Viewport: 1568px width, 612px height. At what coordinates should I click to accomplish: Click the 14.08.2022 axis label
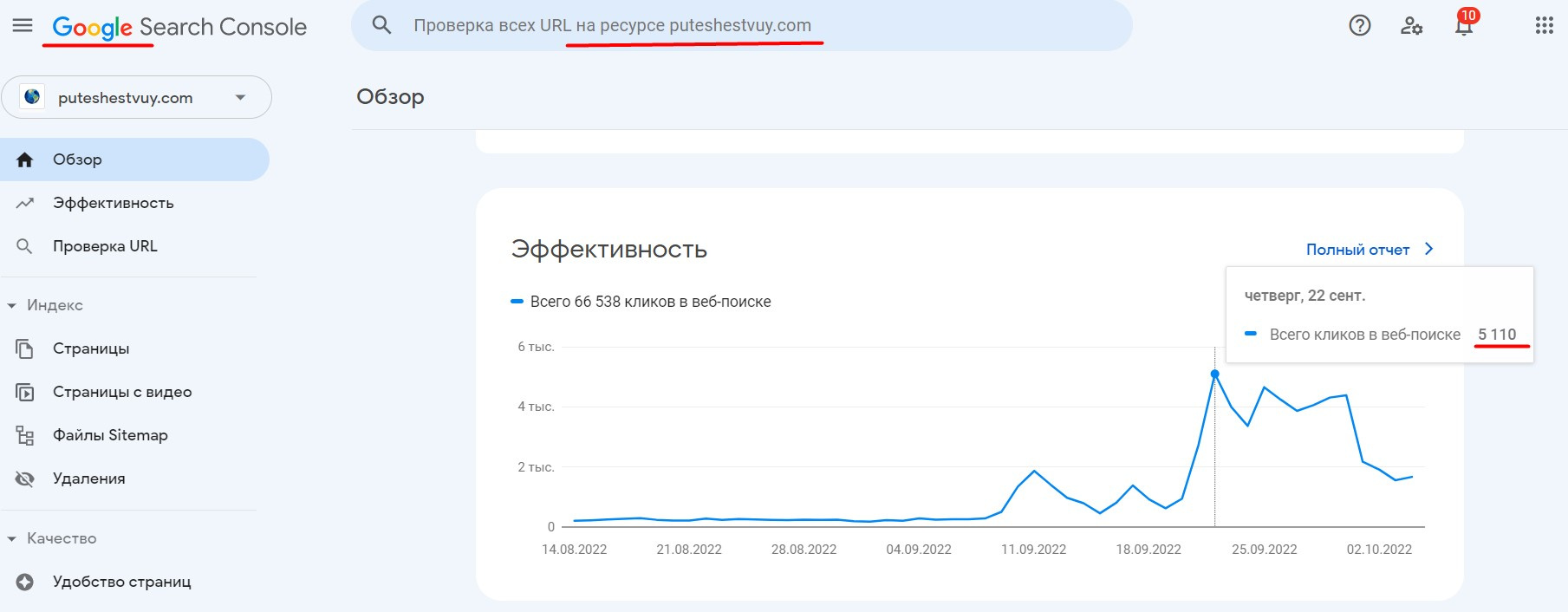[575, 550]
